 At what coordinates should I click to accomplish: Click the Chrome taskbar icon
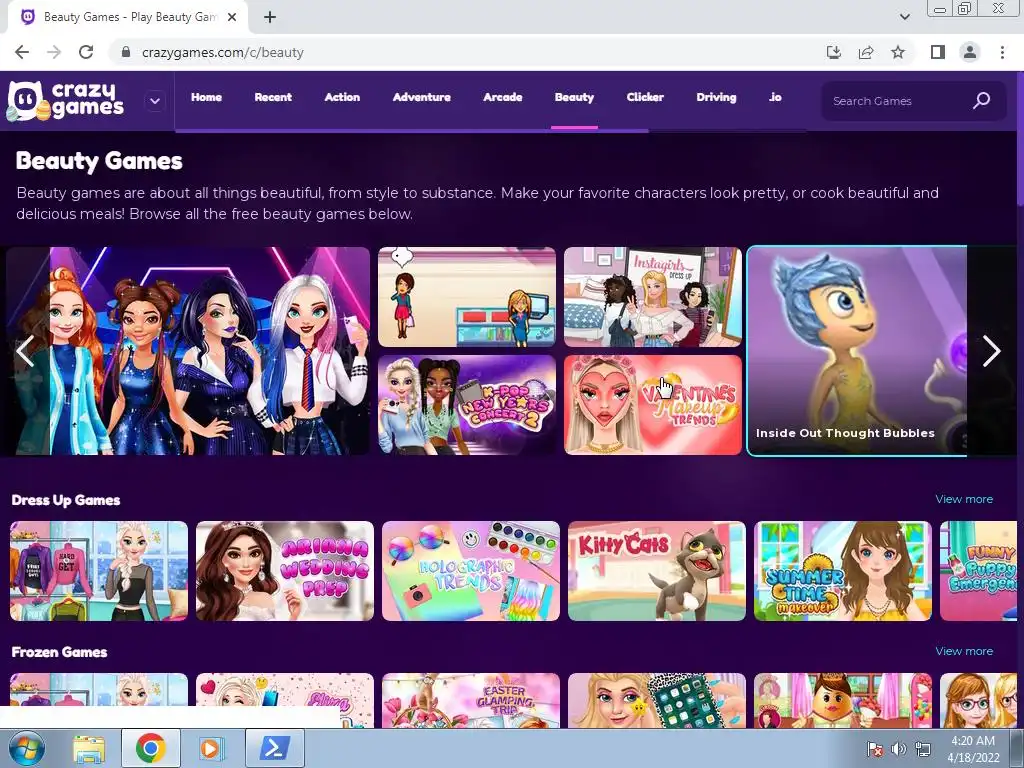click(x=151, y=748)
